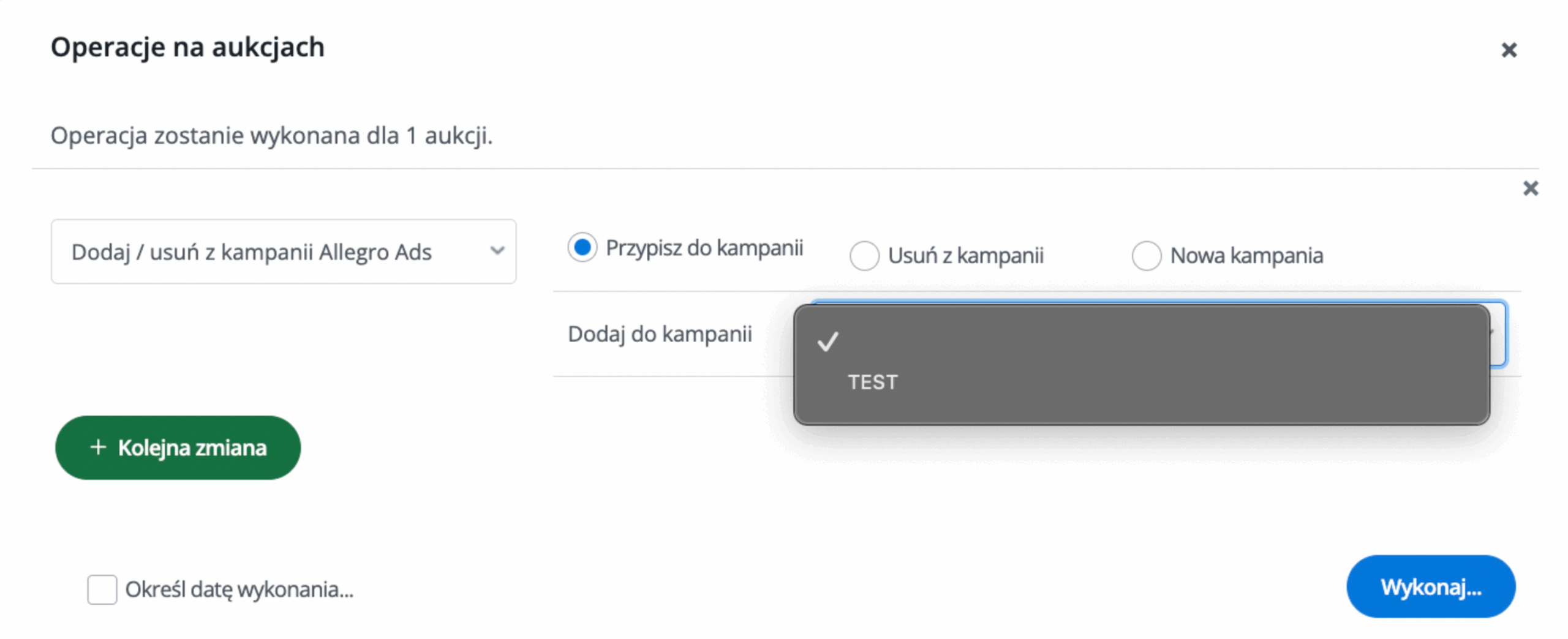The height and width of the screenshot is (639, 1568).
Task: Enable the Określ datę wykonania checkbox
Action: click(x=102, y=589)
